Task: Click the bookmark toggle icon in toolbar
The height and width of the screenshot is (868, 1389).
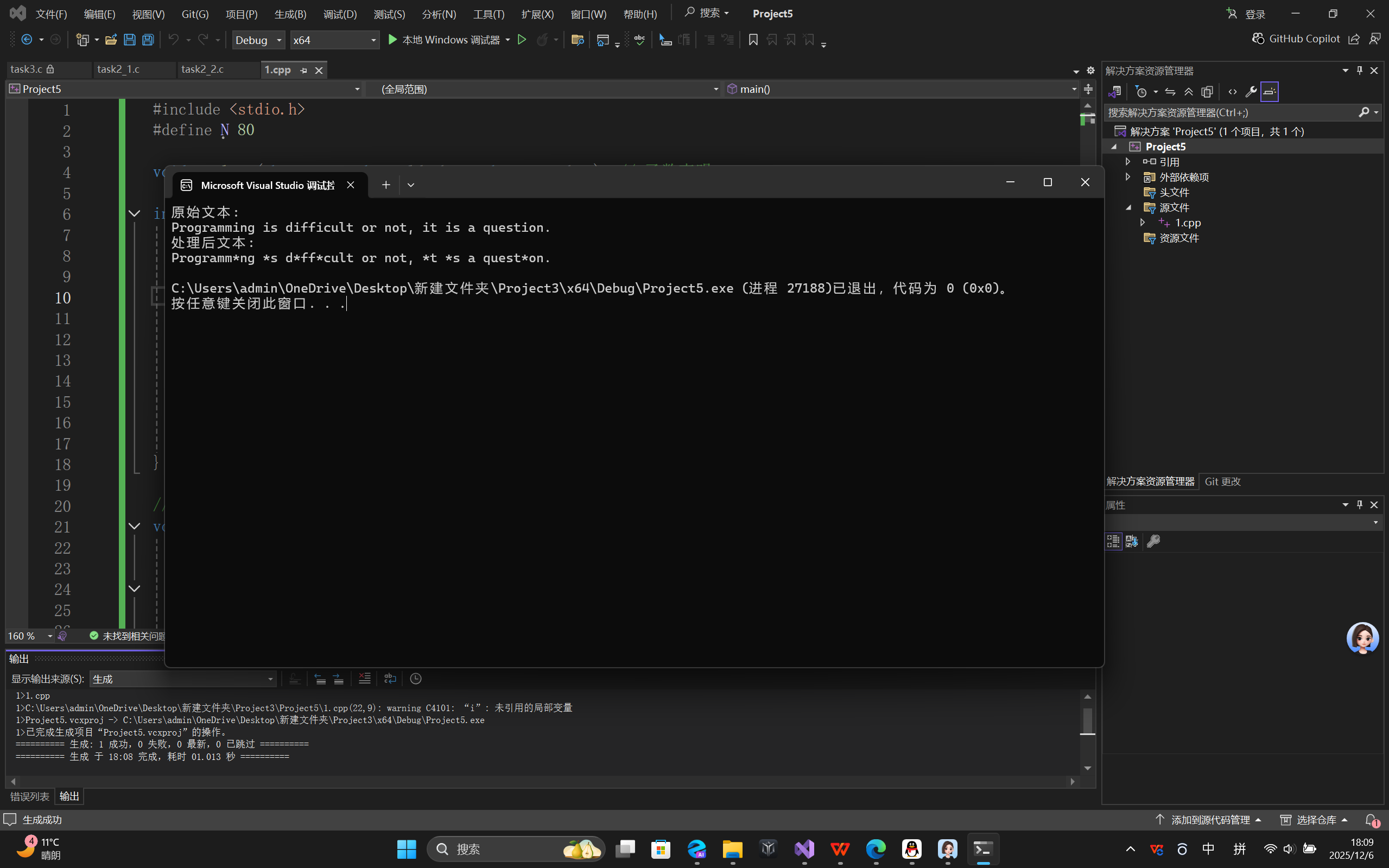Action: (753, 40)
